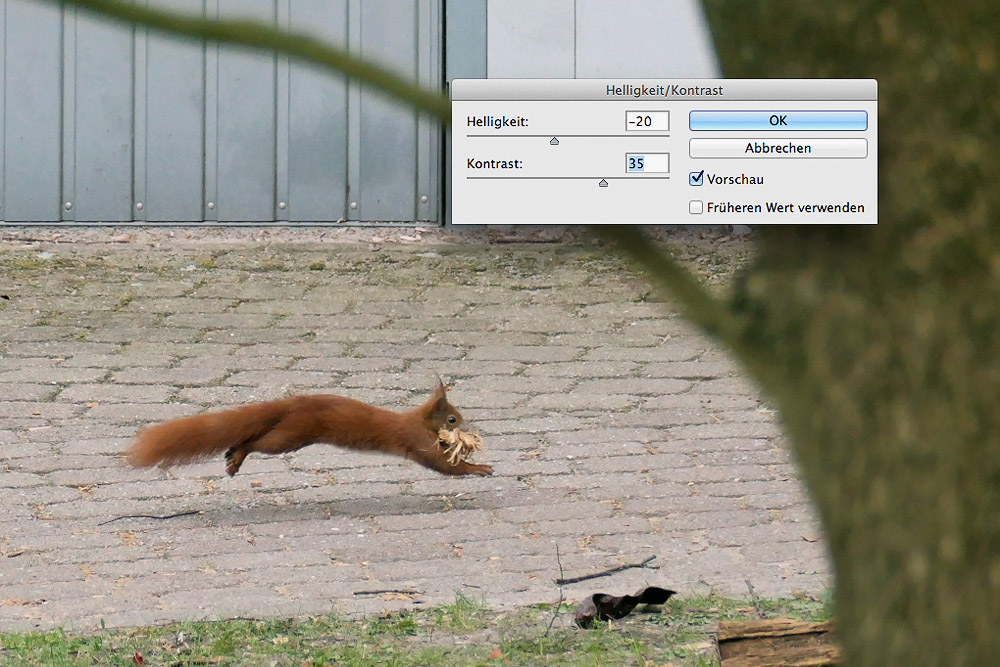Enable Früheren Wert verwenden checkbox
This screenshot has height=667, width=1000.
click(x=697, y=208)
